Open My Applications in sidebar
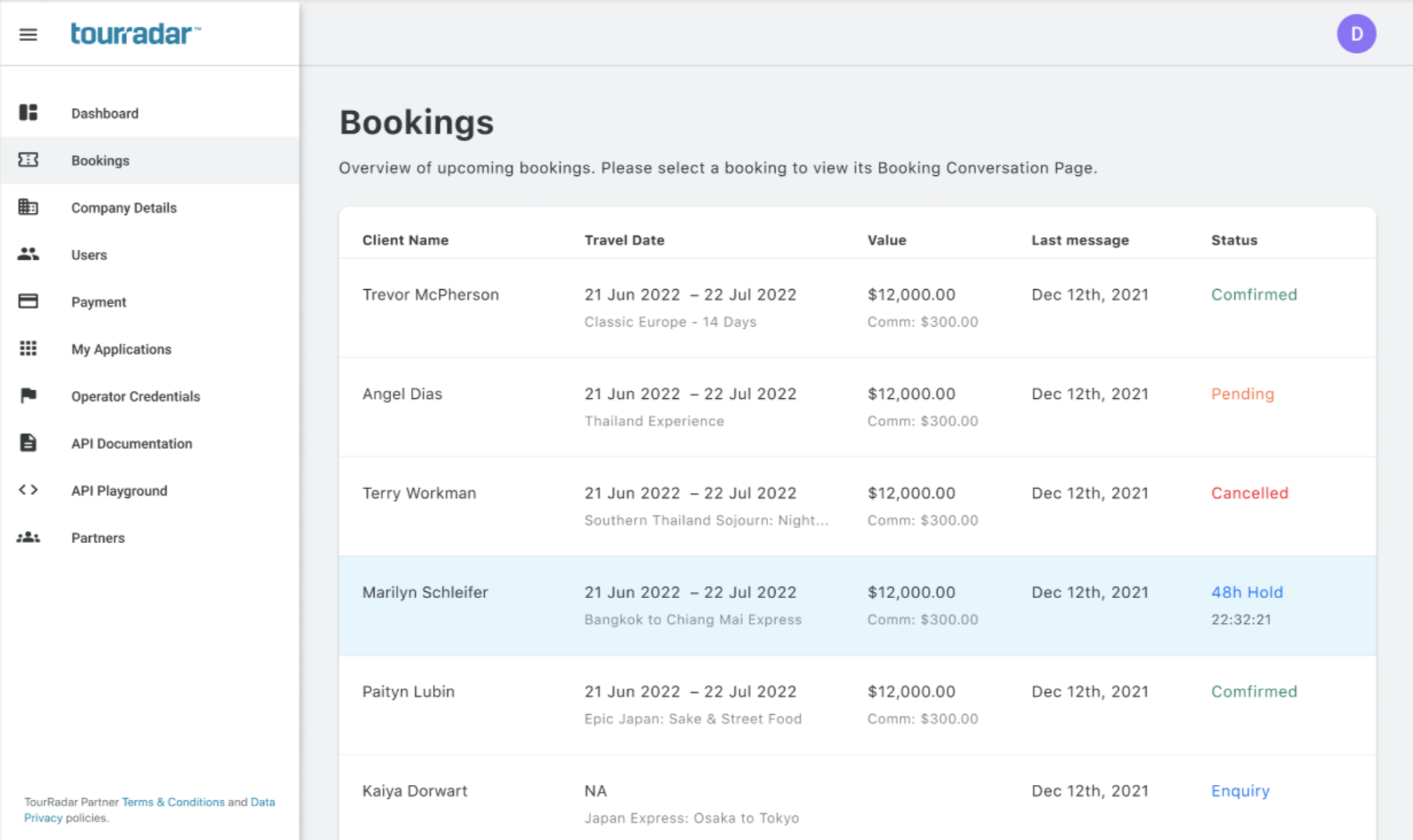 coord(121,349)
